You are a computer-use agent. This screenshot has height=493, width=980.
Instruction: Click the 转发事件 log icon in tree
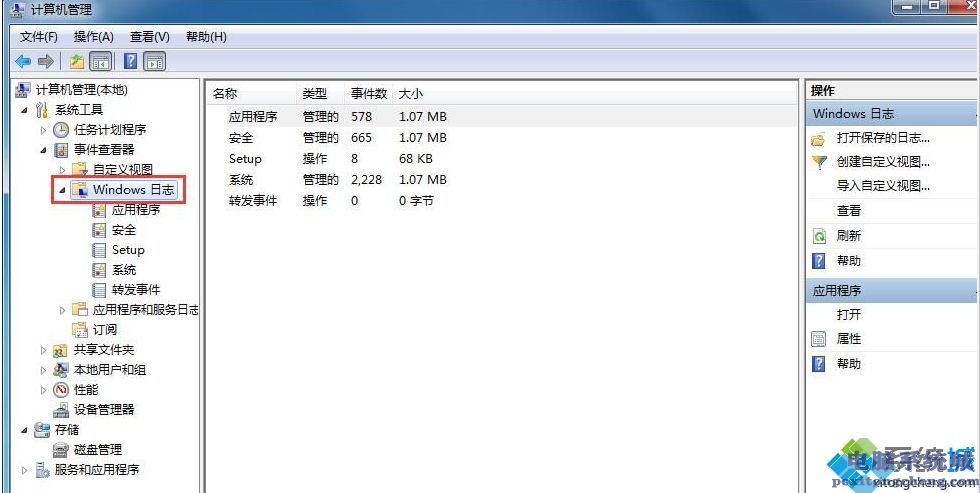(x=99, y=290)
